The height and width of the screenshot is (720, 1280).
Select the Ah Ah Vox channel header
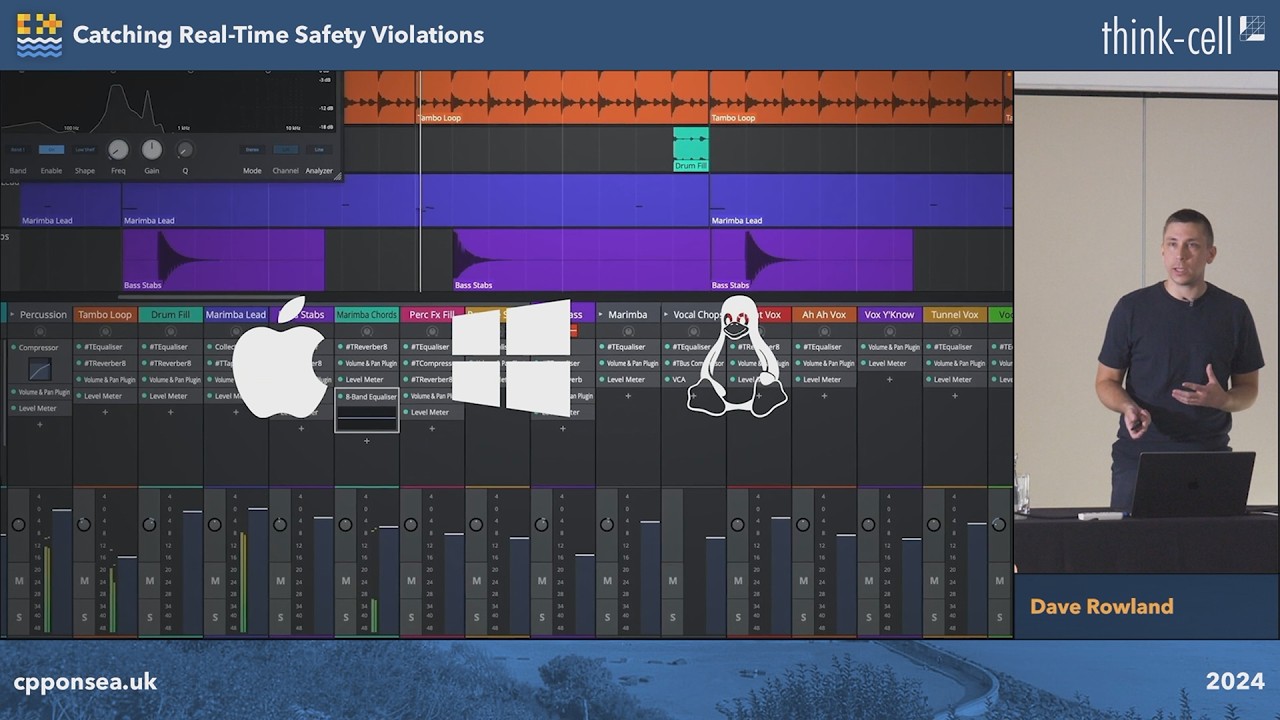point(824,314)
